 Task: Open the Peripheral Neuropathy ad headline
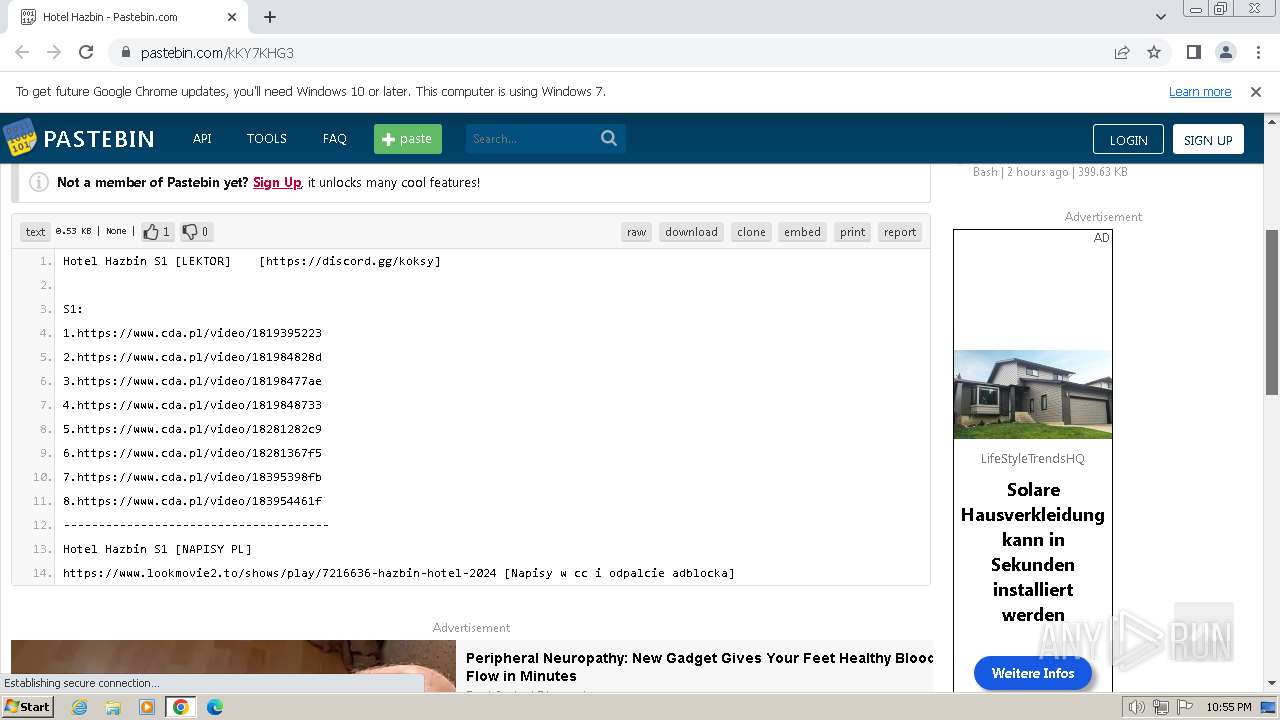pyautogui.click(x=699, y=667)
